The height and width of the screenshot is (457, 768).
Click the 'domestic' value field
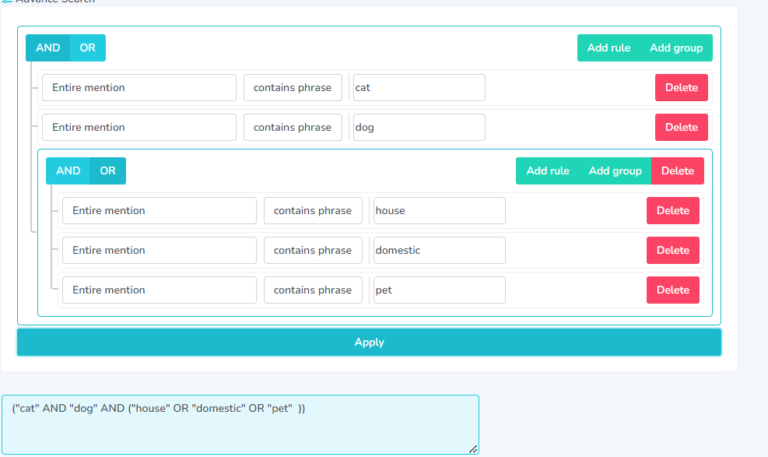tap(439, 250)
